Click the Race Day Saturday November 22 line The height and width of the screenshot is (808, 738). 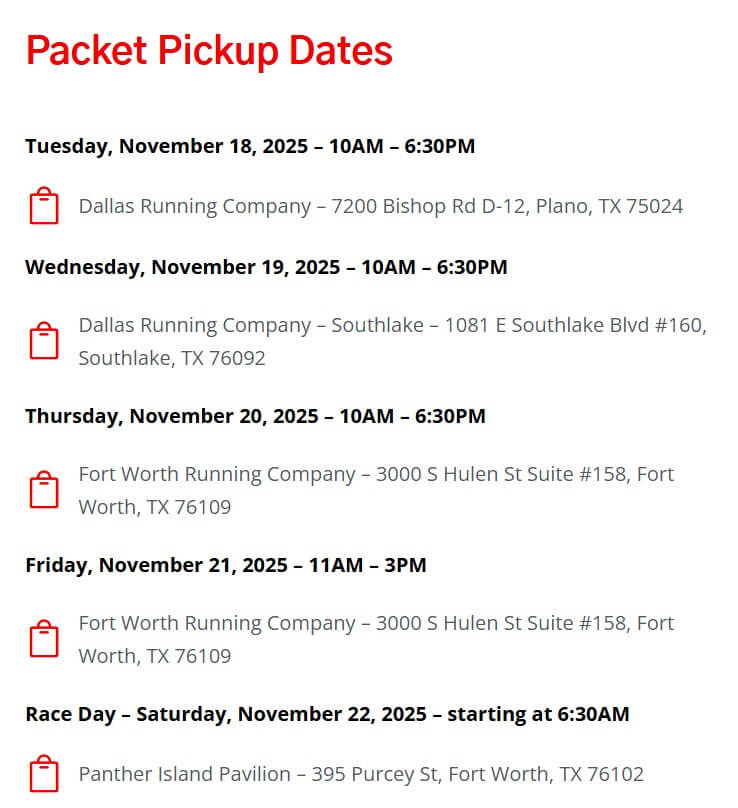327,714
